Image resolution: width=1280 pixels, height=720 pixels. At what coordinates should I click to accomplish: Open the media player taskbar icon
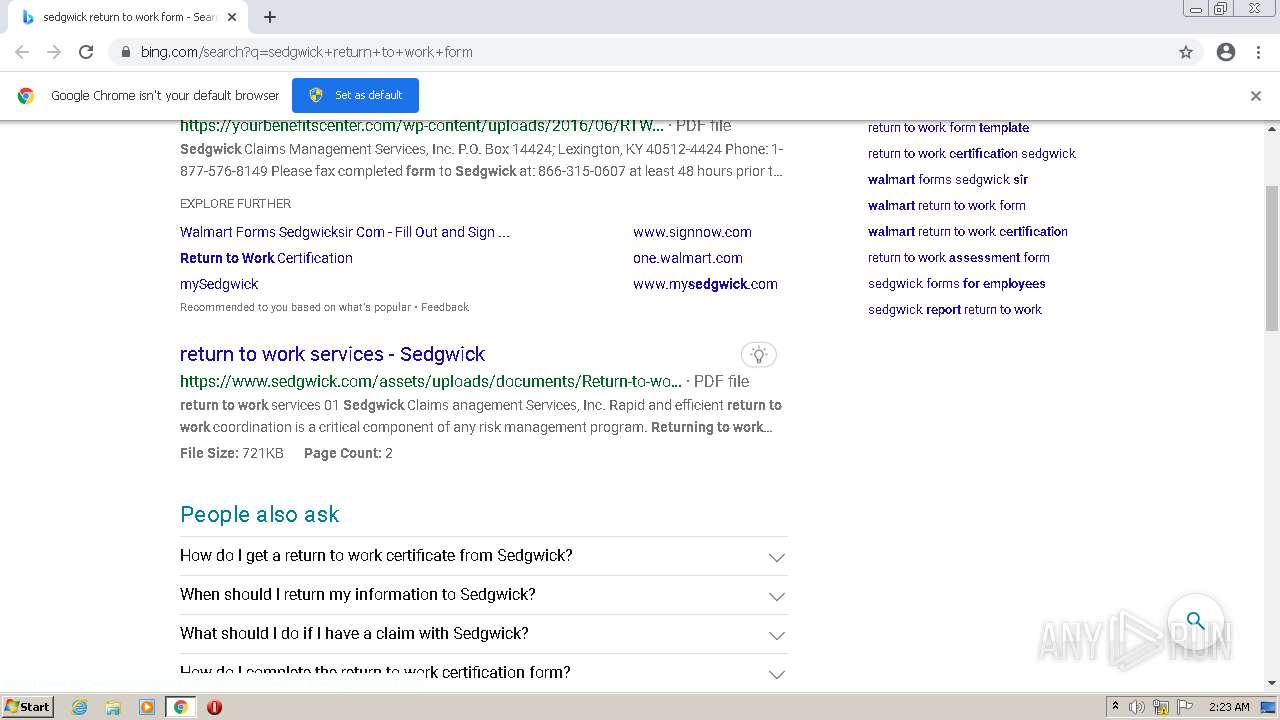(147, 707)
